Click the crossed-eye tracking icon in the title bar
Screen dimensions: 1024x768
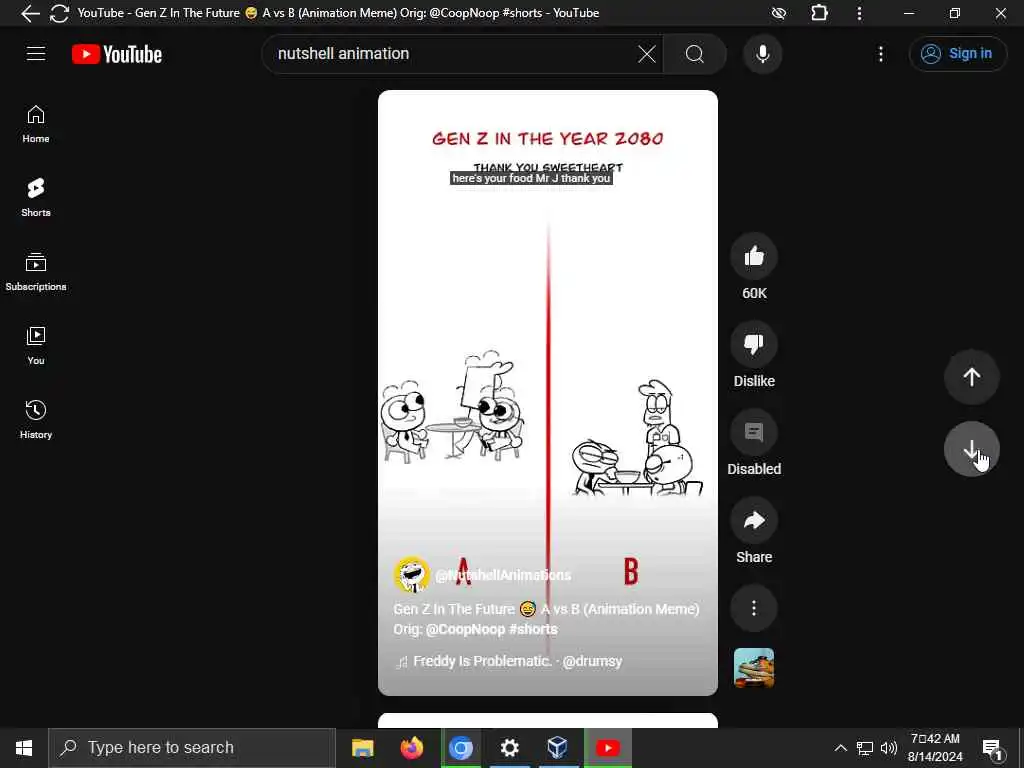tap(778, 13)
